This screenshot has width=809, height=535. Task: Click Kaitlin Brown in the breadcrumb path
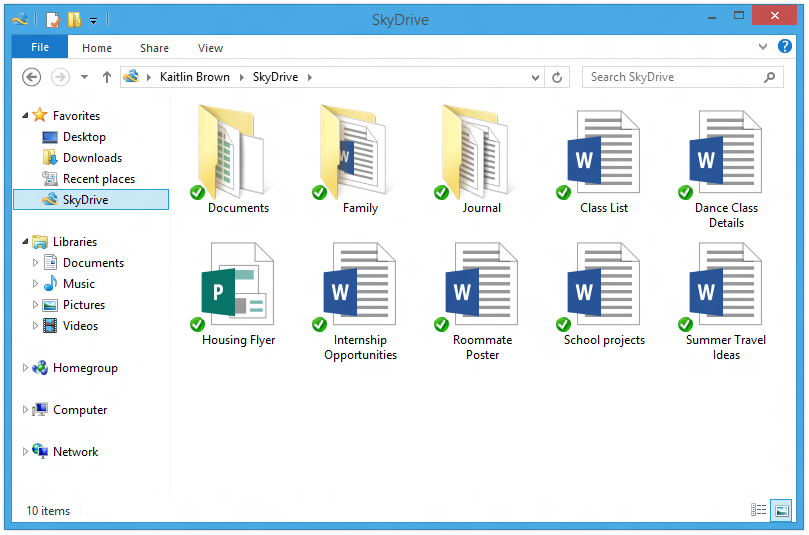click(x=196, y=77)
